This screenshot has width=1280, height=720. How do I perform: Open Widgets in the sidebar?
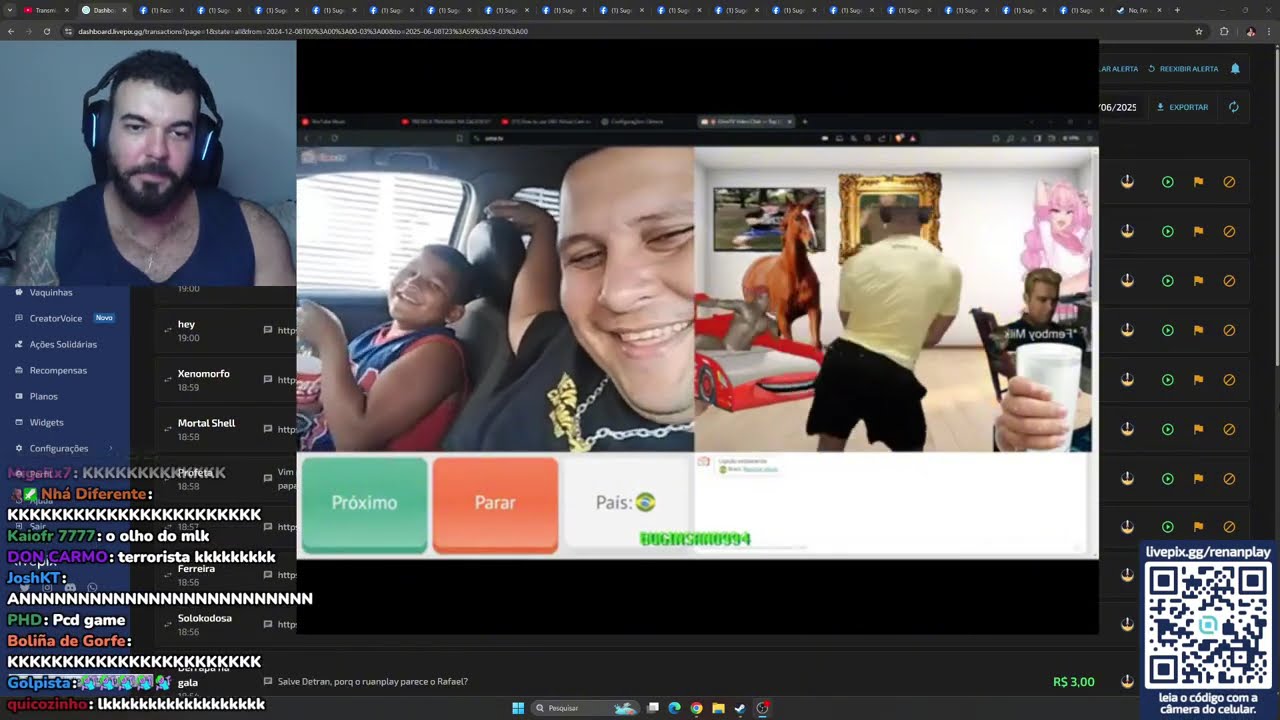(46, 422)
